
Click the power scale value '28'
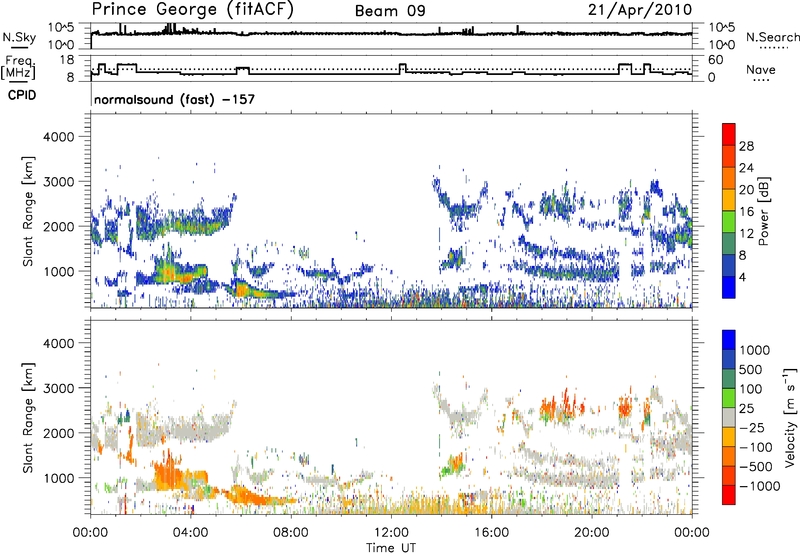746,146
